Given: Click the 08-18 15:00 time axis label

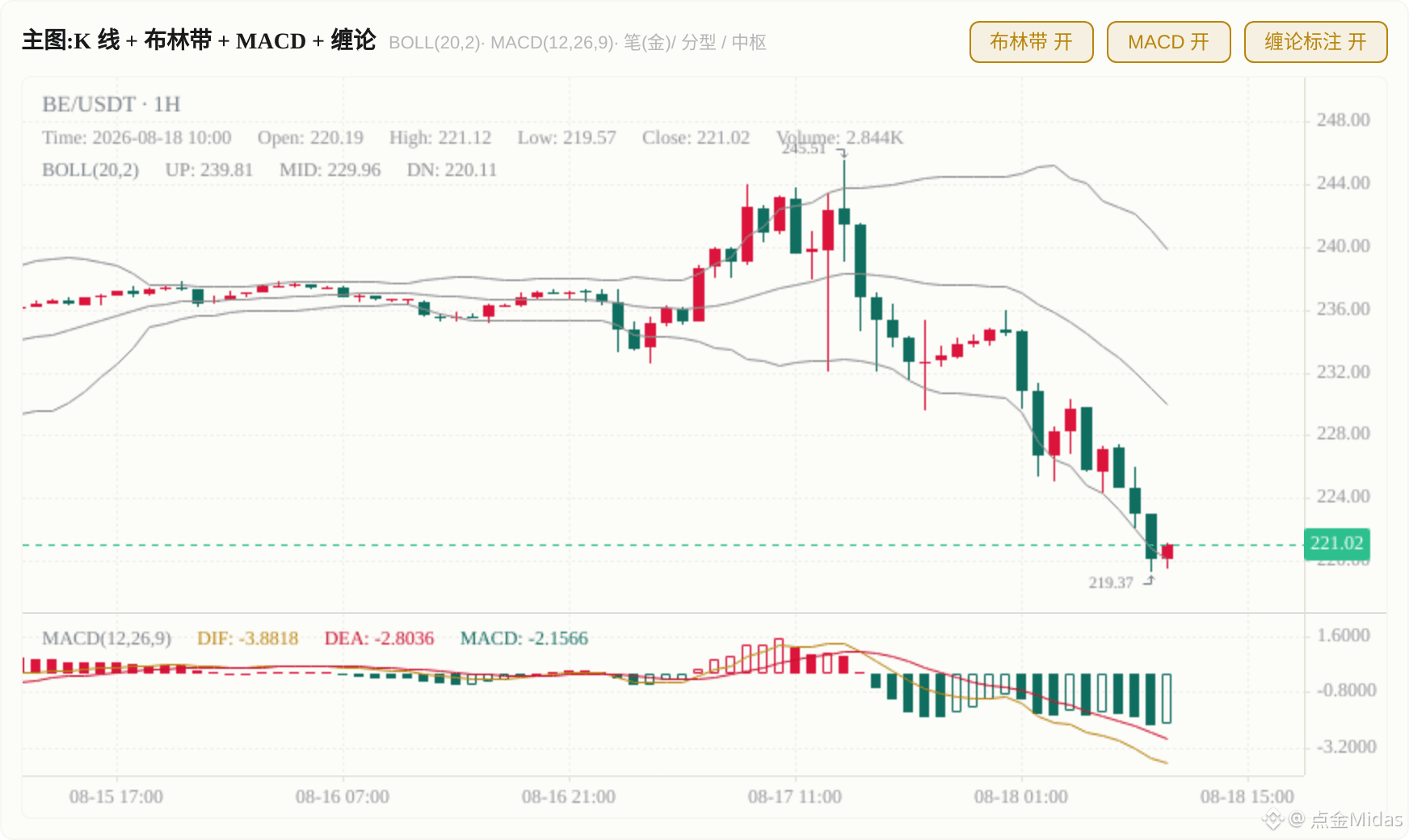Looking at the screenshot, I should (x=1247, y=797).
